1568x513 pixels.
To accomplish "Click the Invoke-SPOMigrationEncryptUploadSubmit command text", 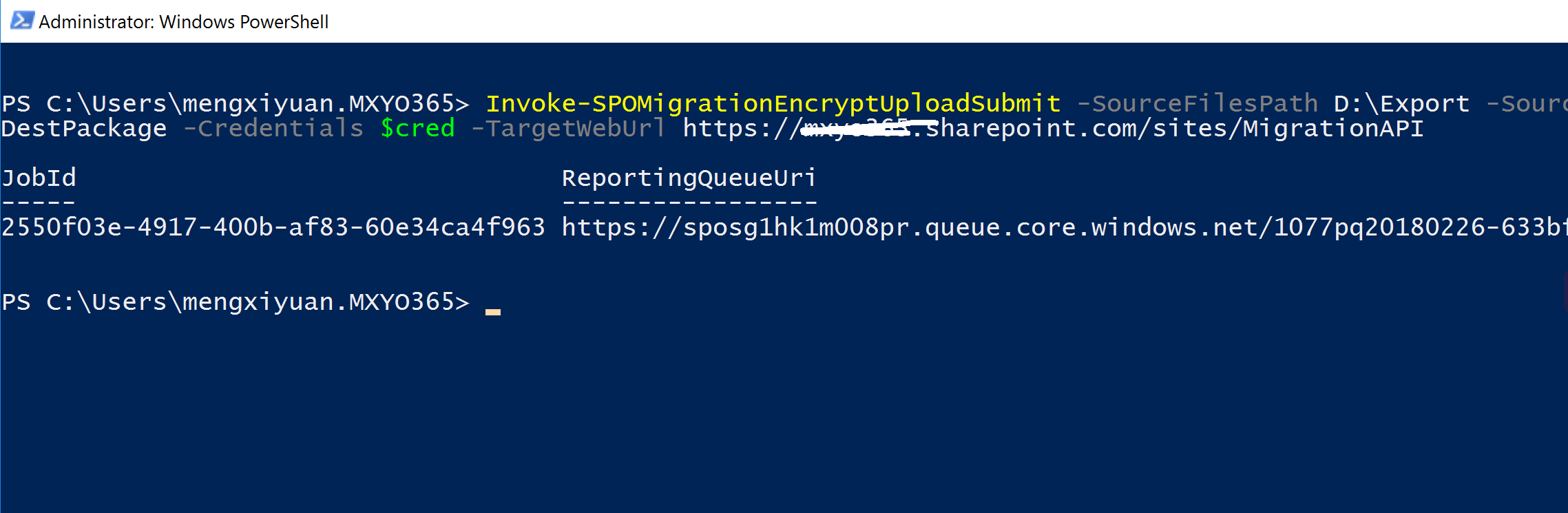I will click(773, 103).
